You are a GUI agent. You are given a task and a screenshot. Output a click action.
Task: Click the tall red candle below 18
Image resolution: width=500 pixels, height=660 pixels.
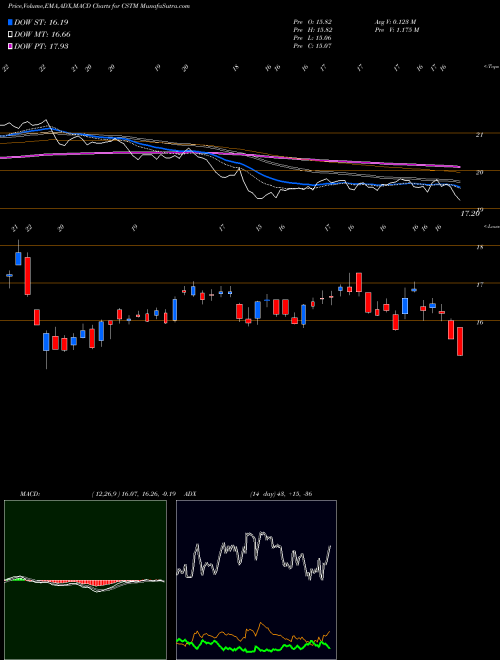(x=28, y=276)
